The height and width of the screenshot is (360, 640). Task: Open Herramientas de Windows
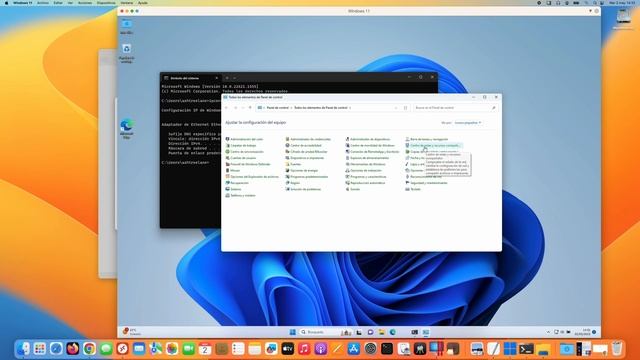click(x=365, y=164)
